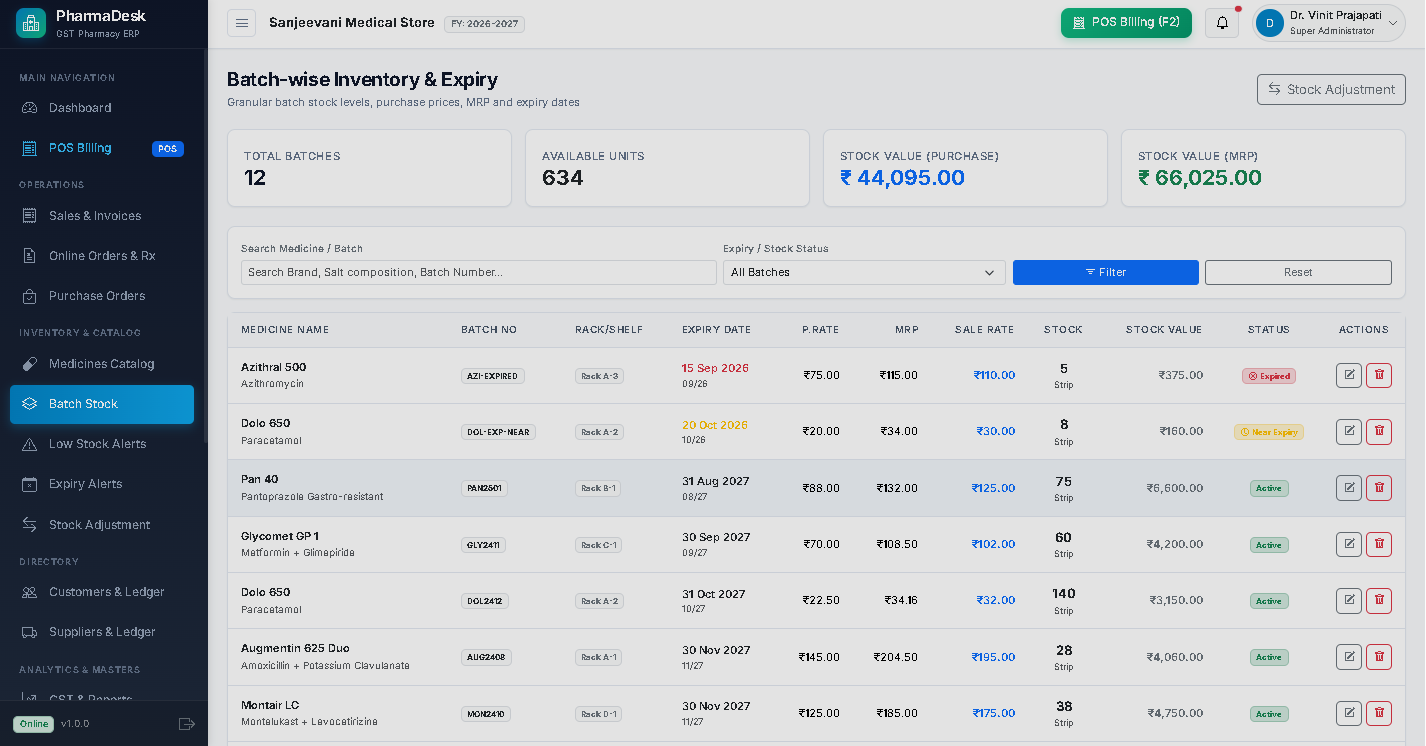Click the hamburger menu icon in header
This screenshot has height=746, width=1426.
(241, 23)
